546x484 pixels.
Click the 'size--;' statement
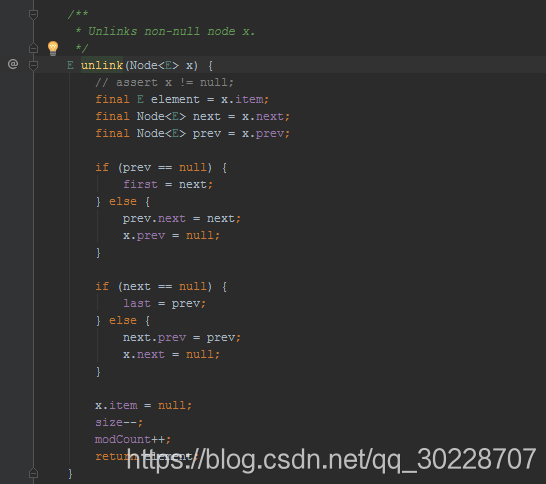[119, 423]
